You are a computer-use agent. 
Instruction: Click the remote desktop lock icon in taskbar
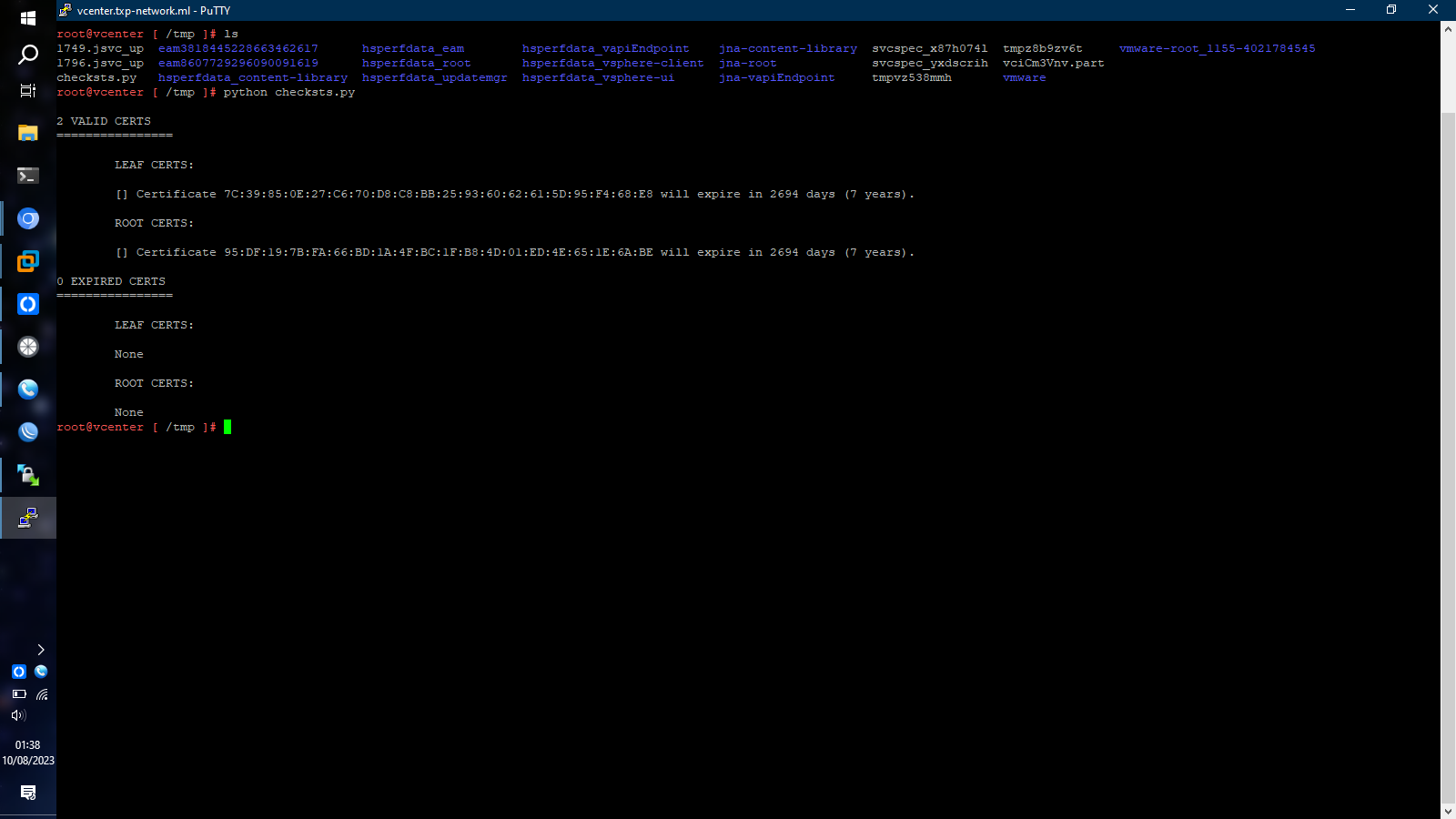point(28,474)
